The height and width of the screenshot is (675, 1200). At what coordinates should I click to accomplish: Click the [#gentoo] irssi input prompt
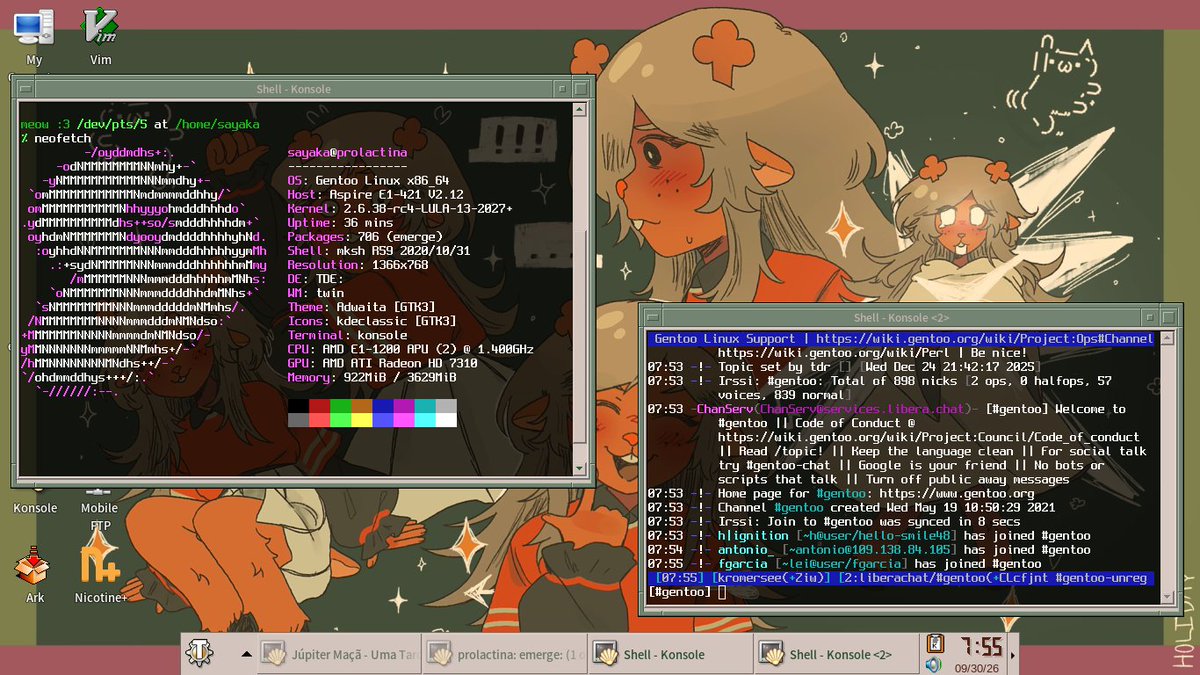point(685,593)
